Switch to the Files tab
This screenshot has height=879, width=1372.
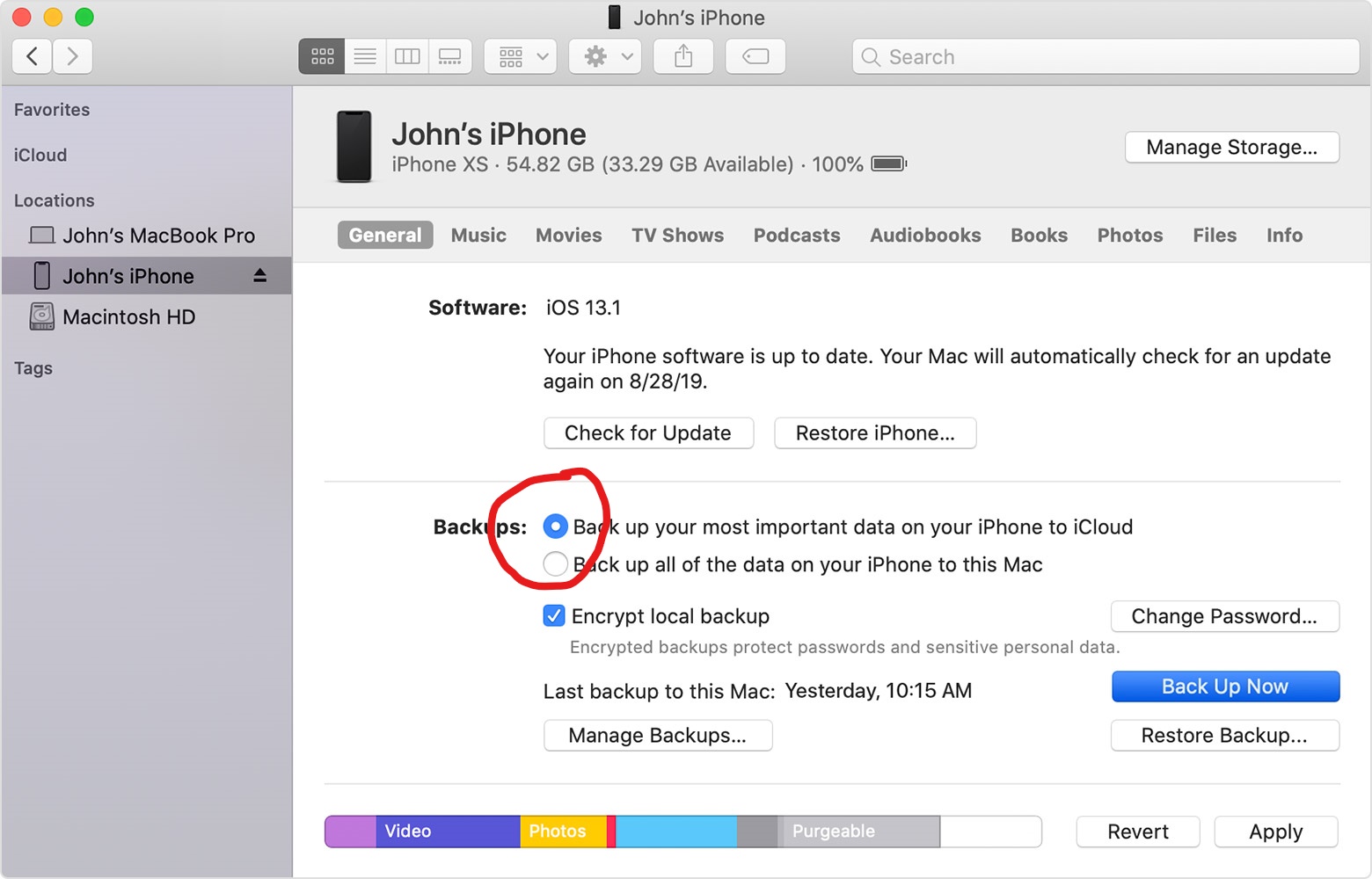(1215, 235)
